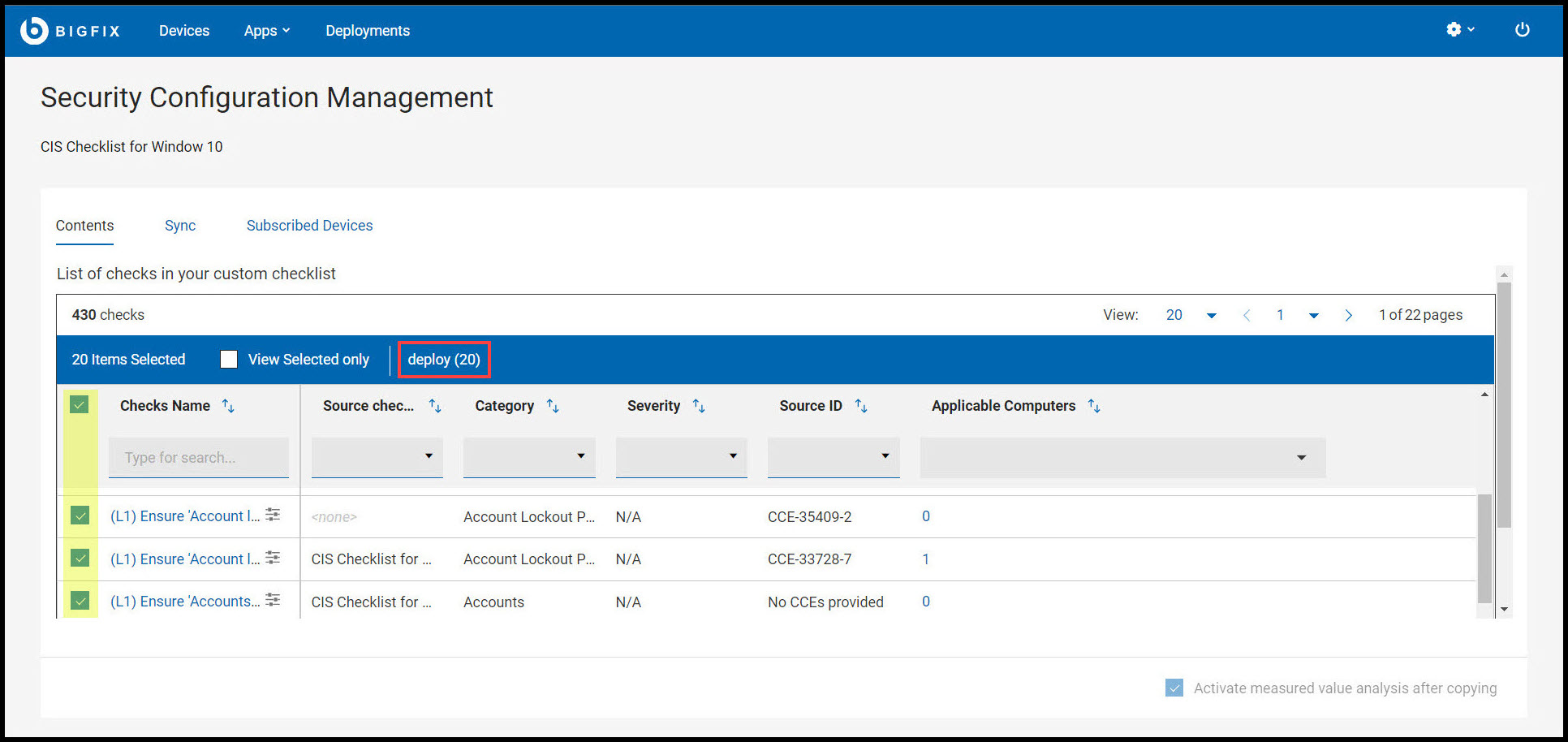
Task: Open the Severity filter dropdown
Action: pos(682,457)
